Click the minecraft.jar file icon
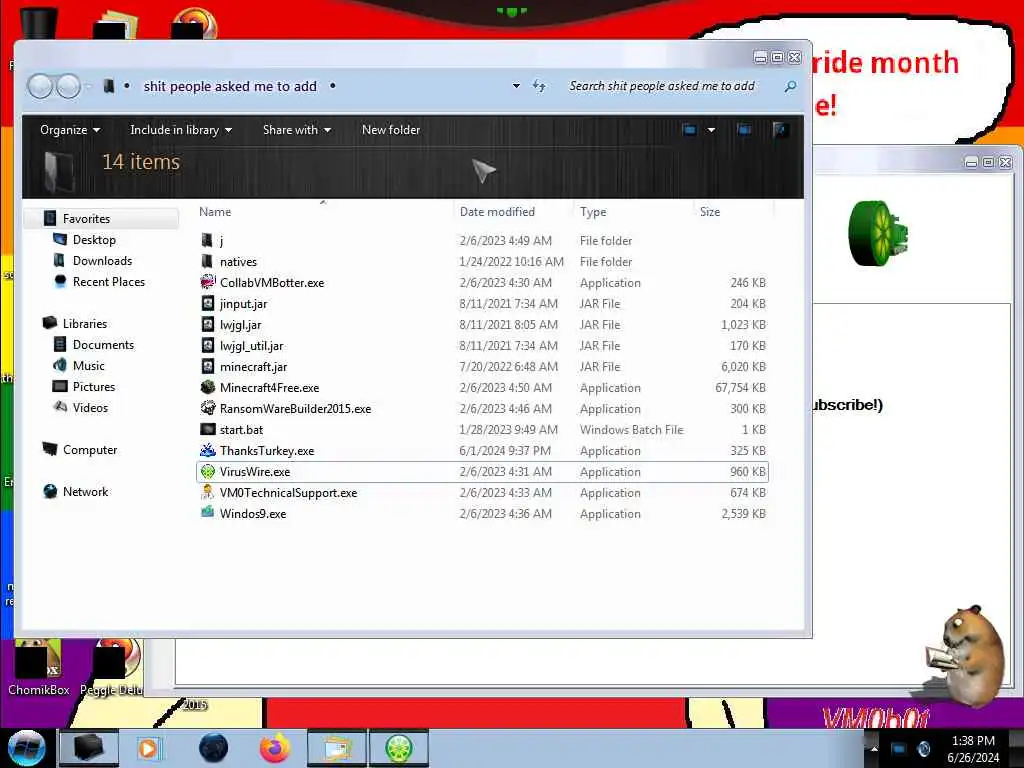 point(208,366)
